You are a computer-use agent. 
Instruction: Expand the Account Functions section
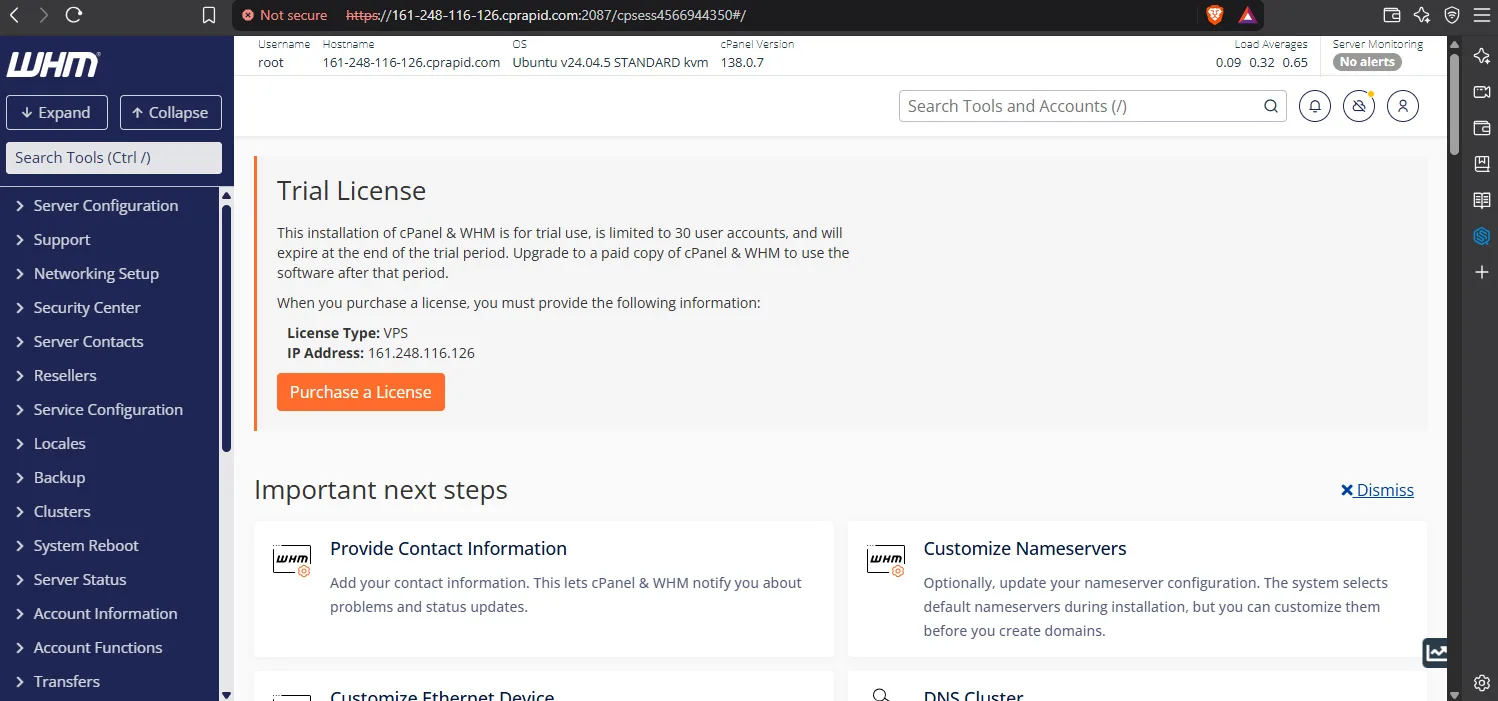pyautogui.click(x=98, y=648)
